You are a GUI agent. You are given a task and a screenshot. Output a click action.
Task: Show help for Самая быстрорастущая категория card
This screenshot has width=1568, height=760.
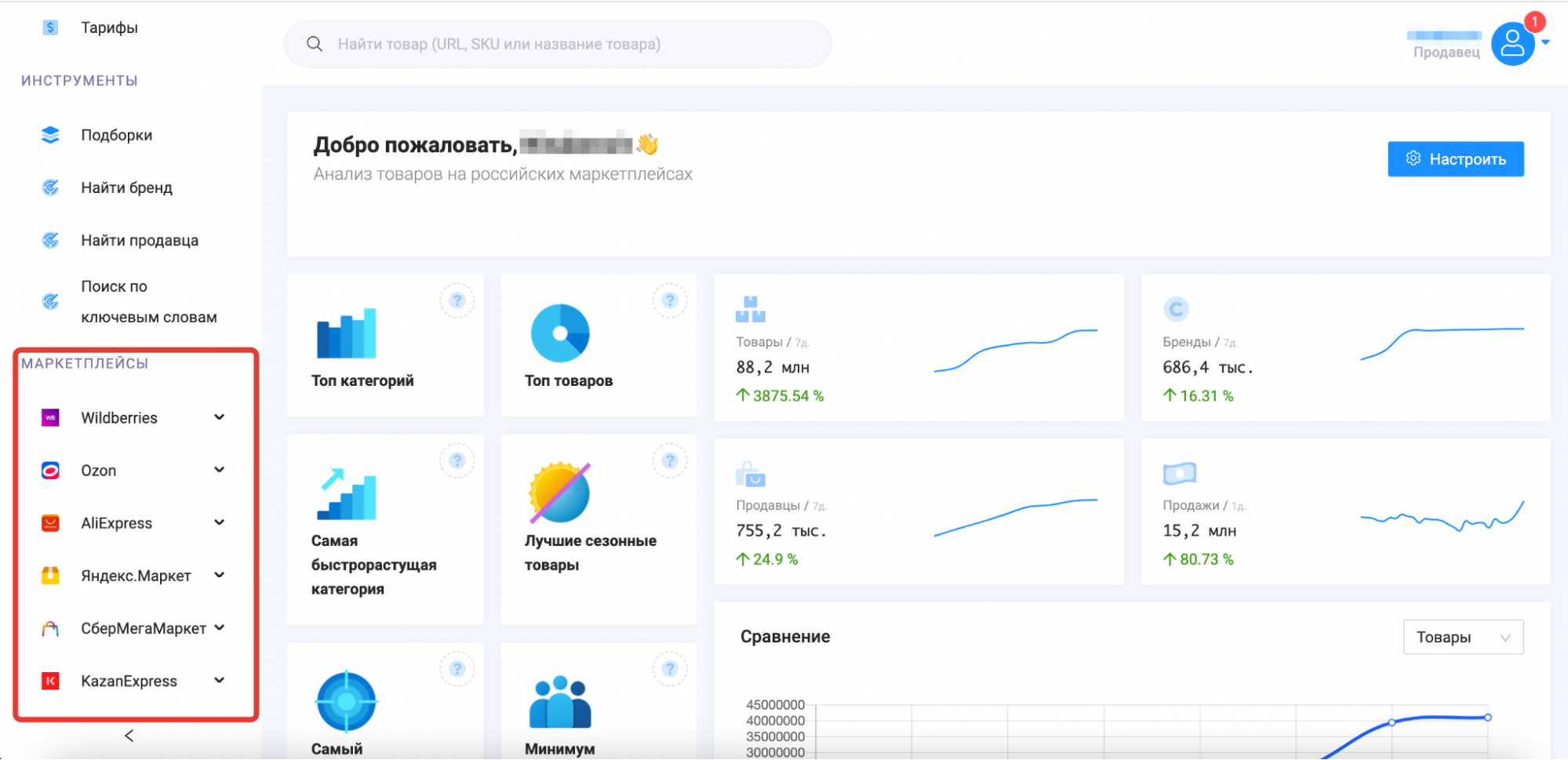point(457,460)
